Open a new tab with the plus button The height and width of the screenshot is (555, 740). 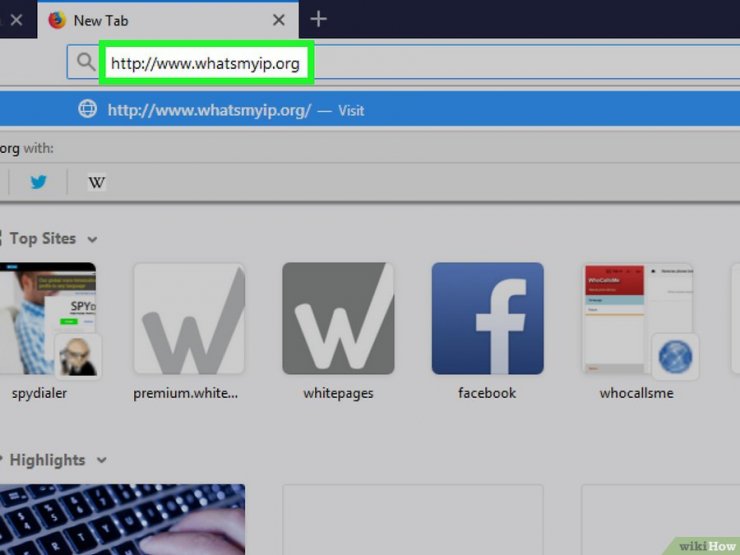pyautogui.click(x=318, y=19)
